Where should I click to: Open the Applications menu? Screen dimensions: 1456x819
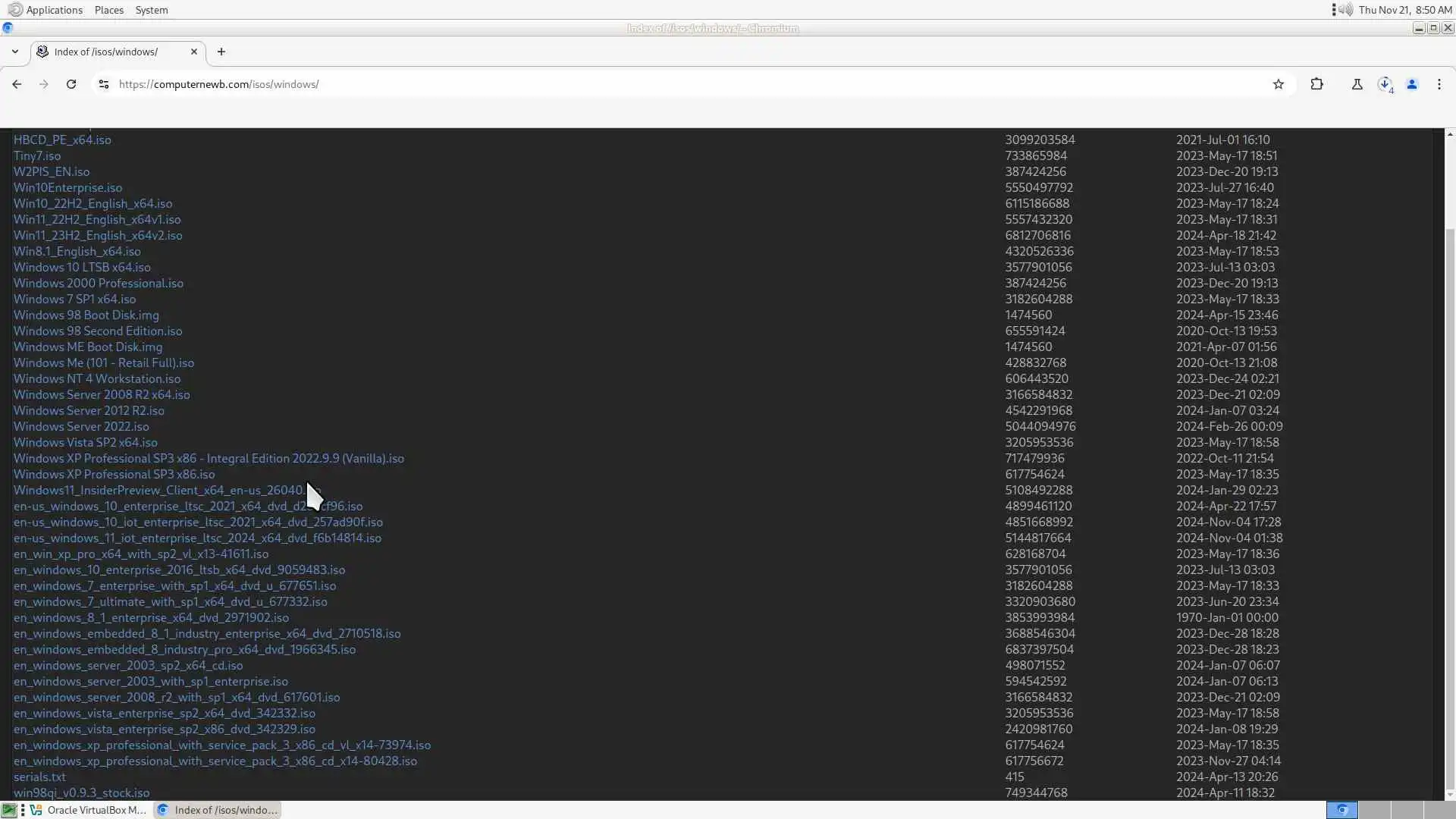click(53, 10)
